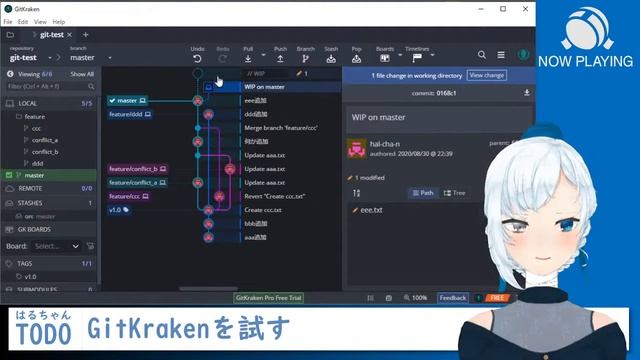Click the Redo toolbar icon
This screenshot has height=360, width=640.
[x=222, y=59]
